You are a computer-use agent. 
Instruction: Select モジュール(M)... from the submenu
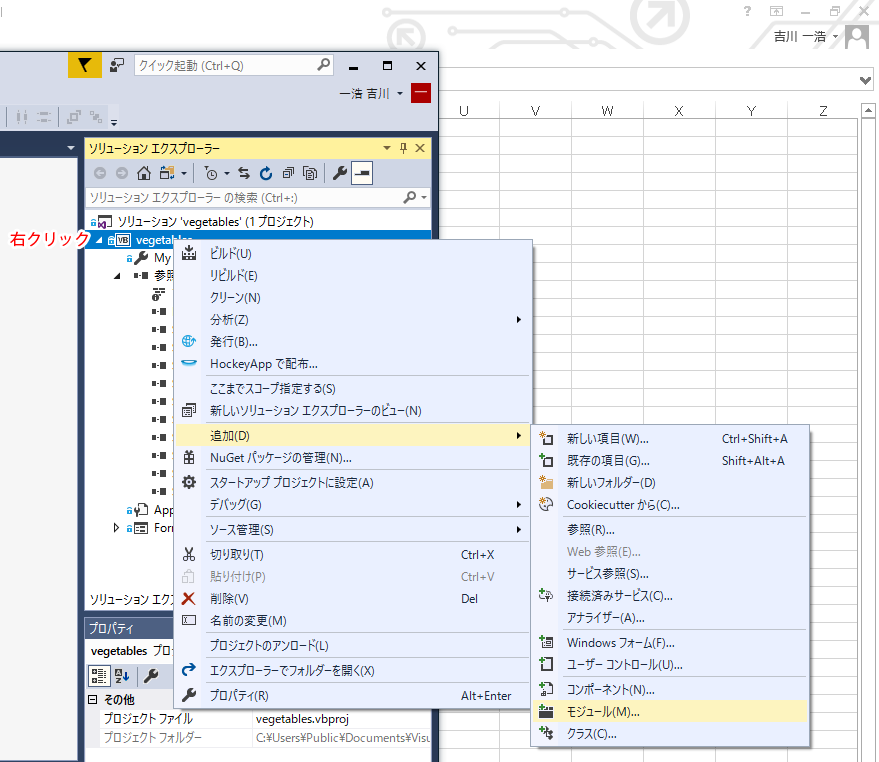click(x=602, y=712)
